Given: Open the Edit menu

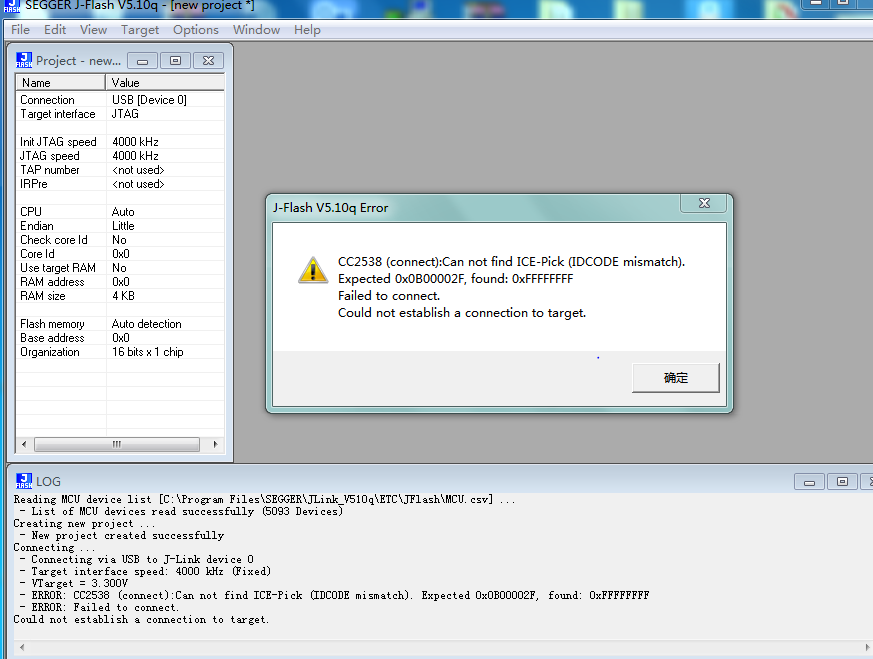Looking at the screenshot, I should (x=55, y=30).
